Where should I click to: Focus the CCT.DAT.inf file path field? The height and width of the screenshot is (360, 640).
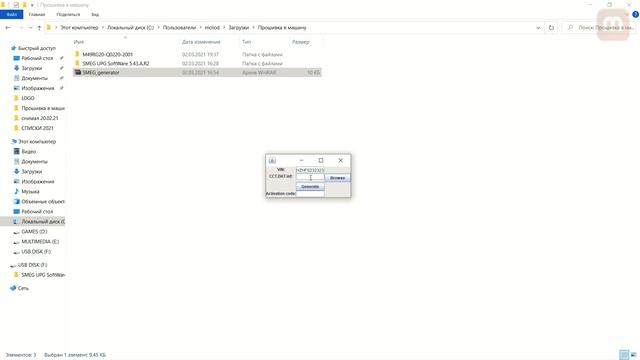pos(310,178)
